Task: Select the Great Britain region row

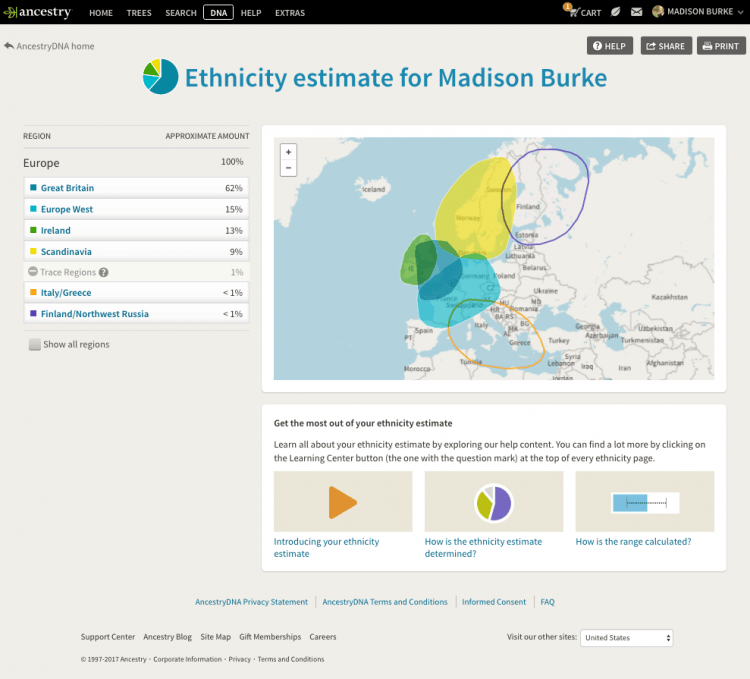Action: (136, 188)
